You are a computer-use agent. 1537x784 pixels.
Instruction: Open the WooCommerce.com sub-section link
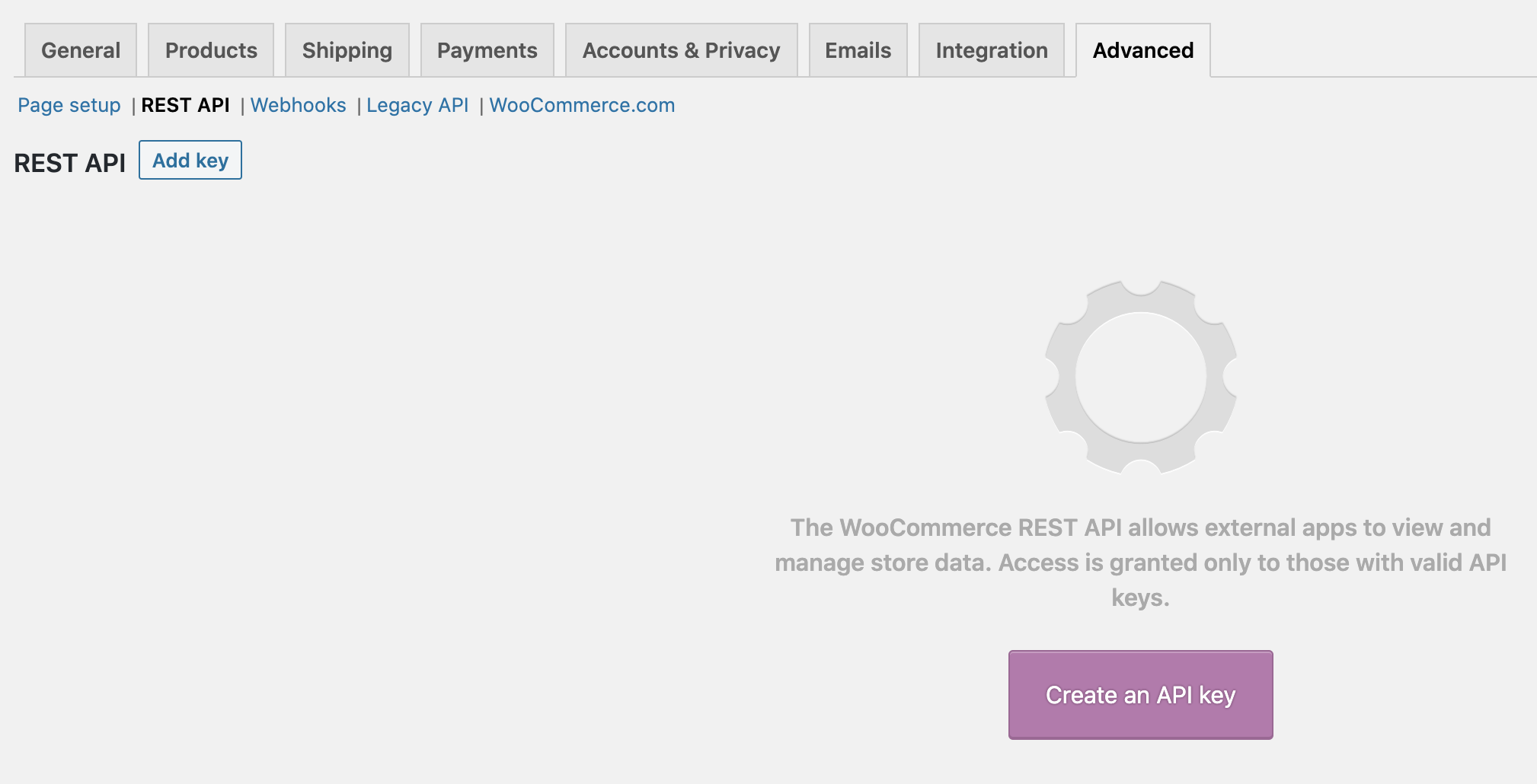click(x=582, y=105)
